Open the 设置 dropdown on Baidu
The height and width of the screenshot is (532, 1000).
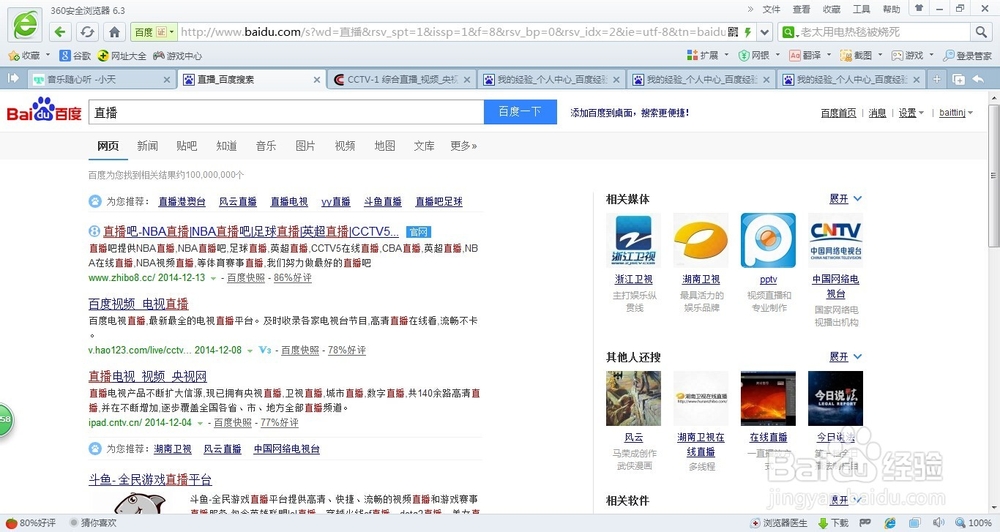[911, 113]
